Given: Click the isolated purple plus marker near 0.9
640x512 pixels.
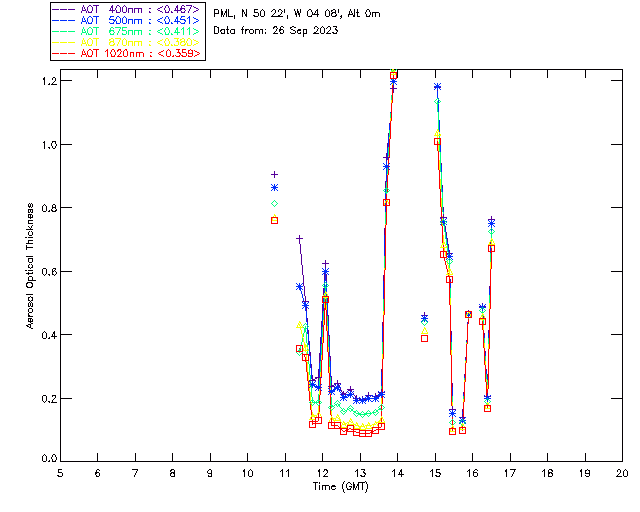Looking at the screenshot, I should (275, 175).
